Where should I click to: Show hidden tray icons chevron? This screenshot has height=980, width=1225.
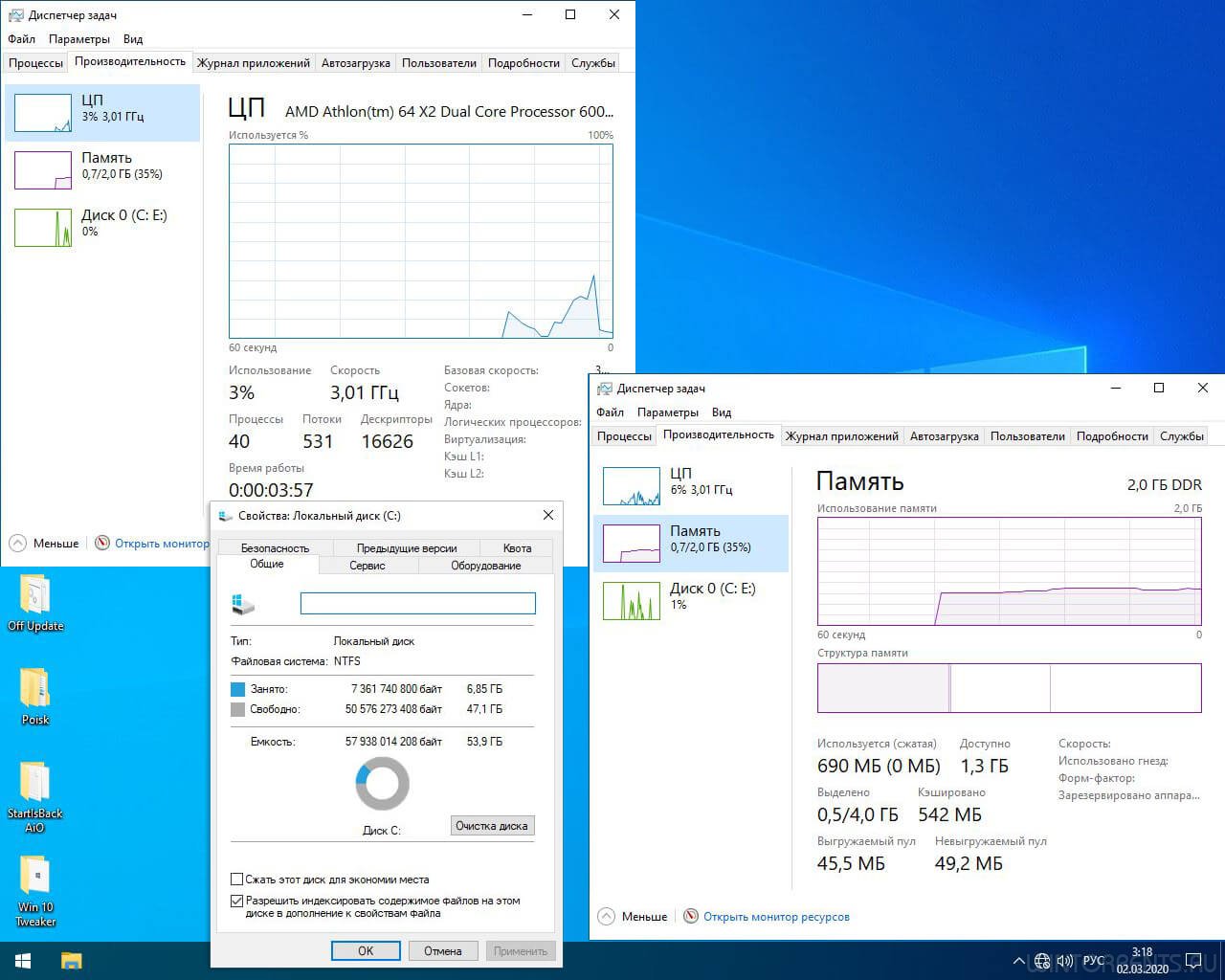tap(1018, 961)
